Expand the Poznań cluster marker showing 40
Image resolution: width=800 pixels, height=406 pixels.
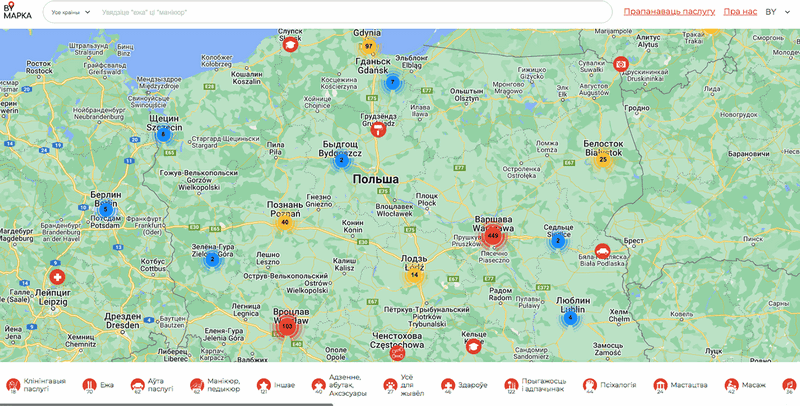[285, 222]
